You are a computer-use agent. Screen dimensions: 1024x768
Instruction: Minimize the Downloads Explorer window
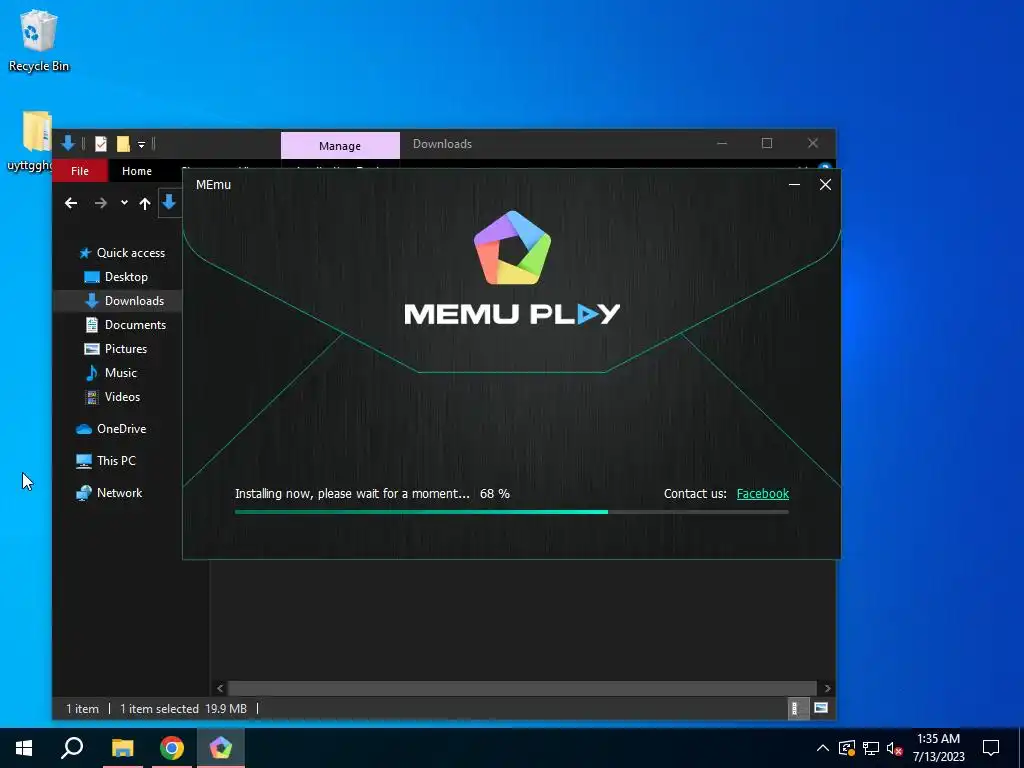(722, 143)
